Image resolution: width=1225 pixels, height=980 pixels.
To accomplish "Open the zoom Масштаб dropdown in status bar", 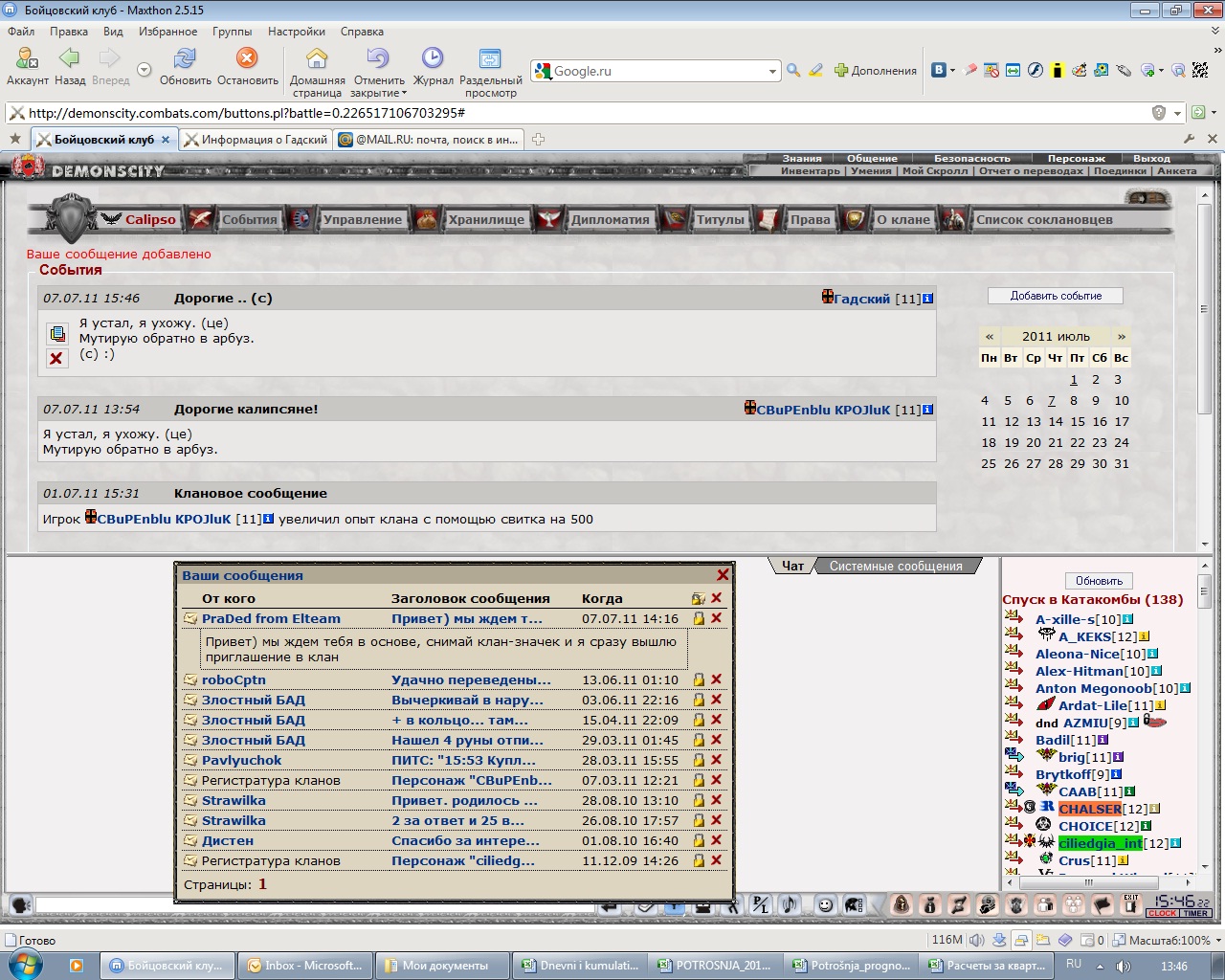I will [1217, 940].
